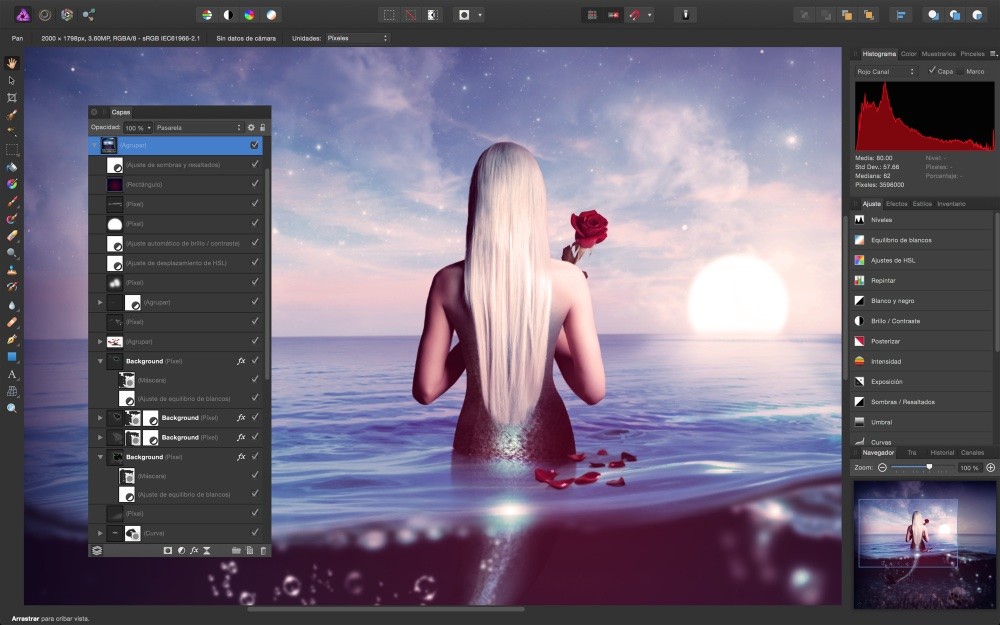This screenshot has width=1000, height=625.
Task: Click adjustment layer icon in Capas footer
Action: pyautogui.click(x=181, y=550)
